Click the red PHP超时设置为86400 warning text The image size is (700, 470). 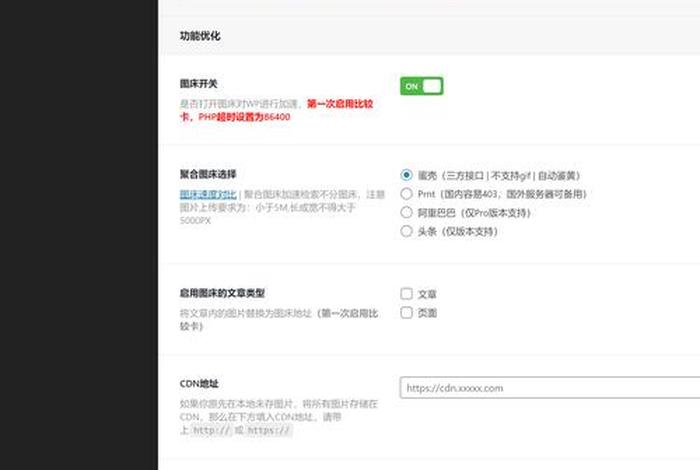tap(244, 117)
